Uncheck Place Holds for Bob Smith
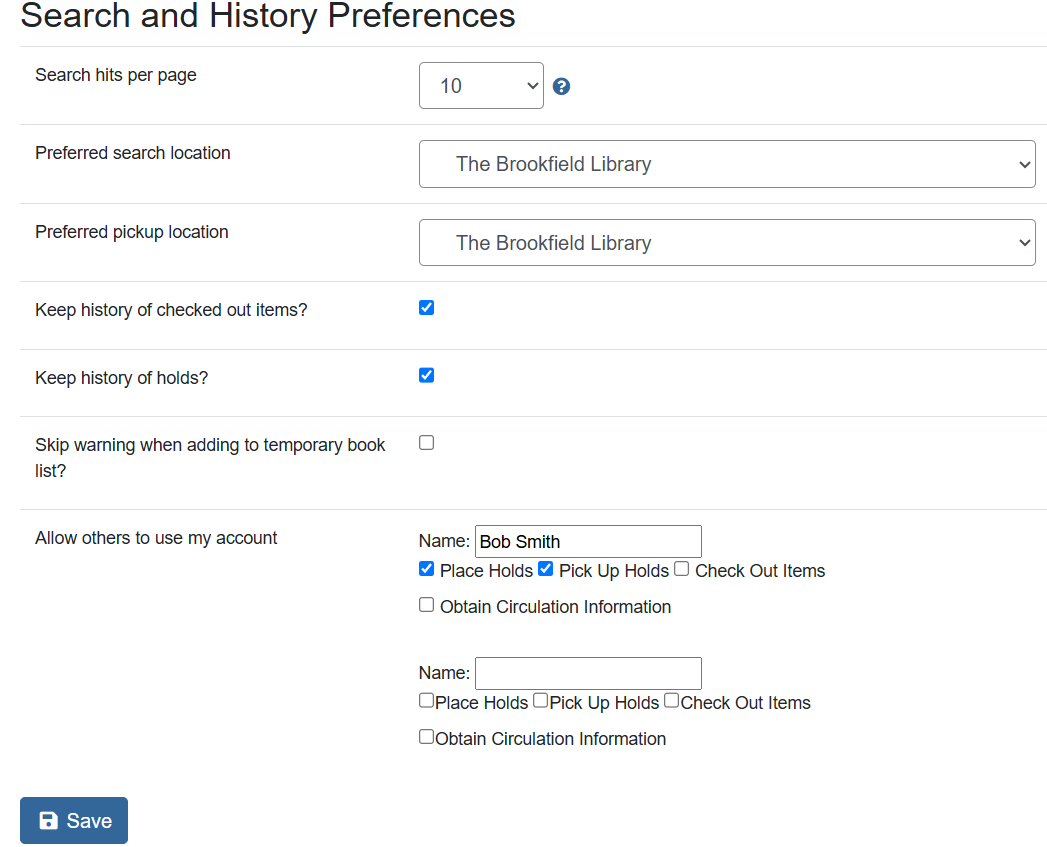1047x847 pixels. (426, 568)
